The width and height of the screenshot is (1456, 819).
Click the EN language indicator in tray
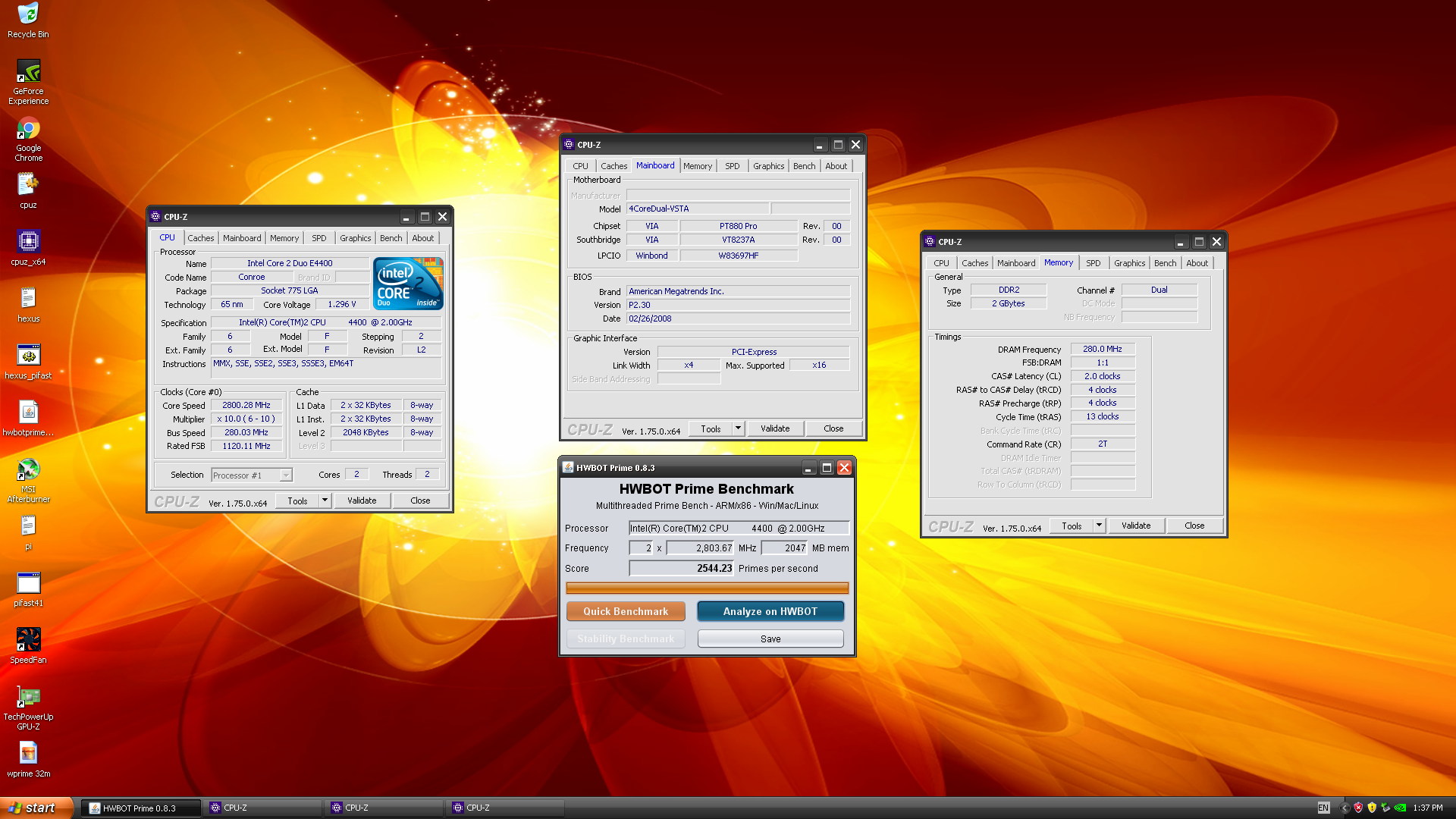coord(1323,808)
